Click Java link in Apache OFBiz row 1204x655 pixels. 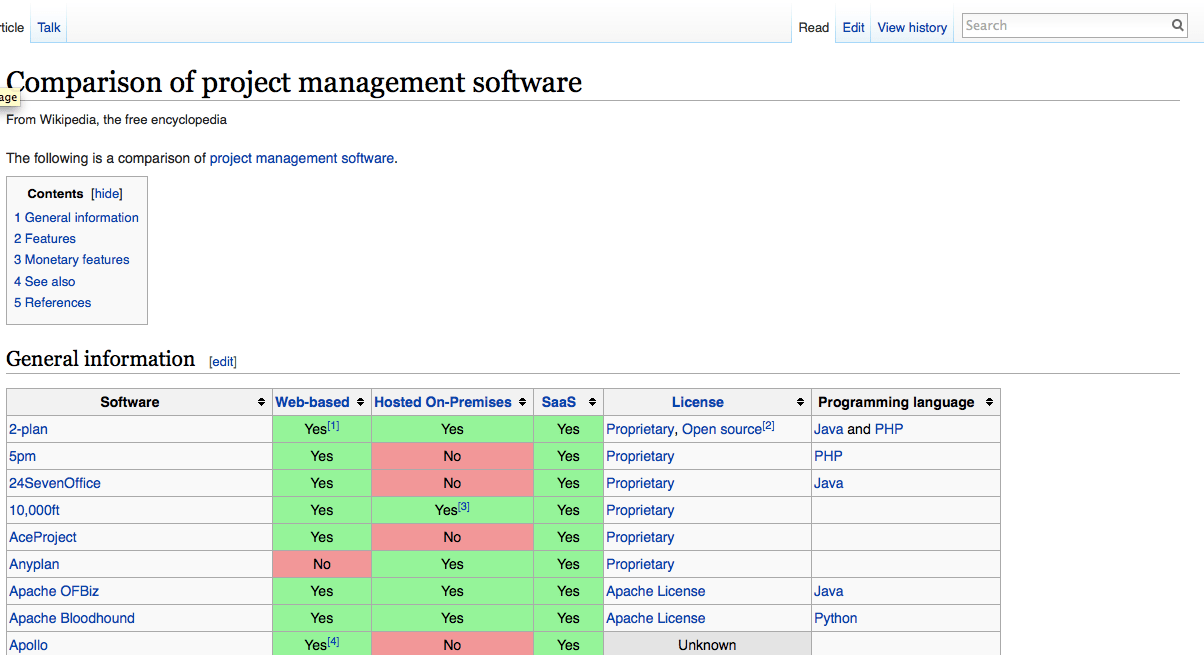828,591
